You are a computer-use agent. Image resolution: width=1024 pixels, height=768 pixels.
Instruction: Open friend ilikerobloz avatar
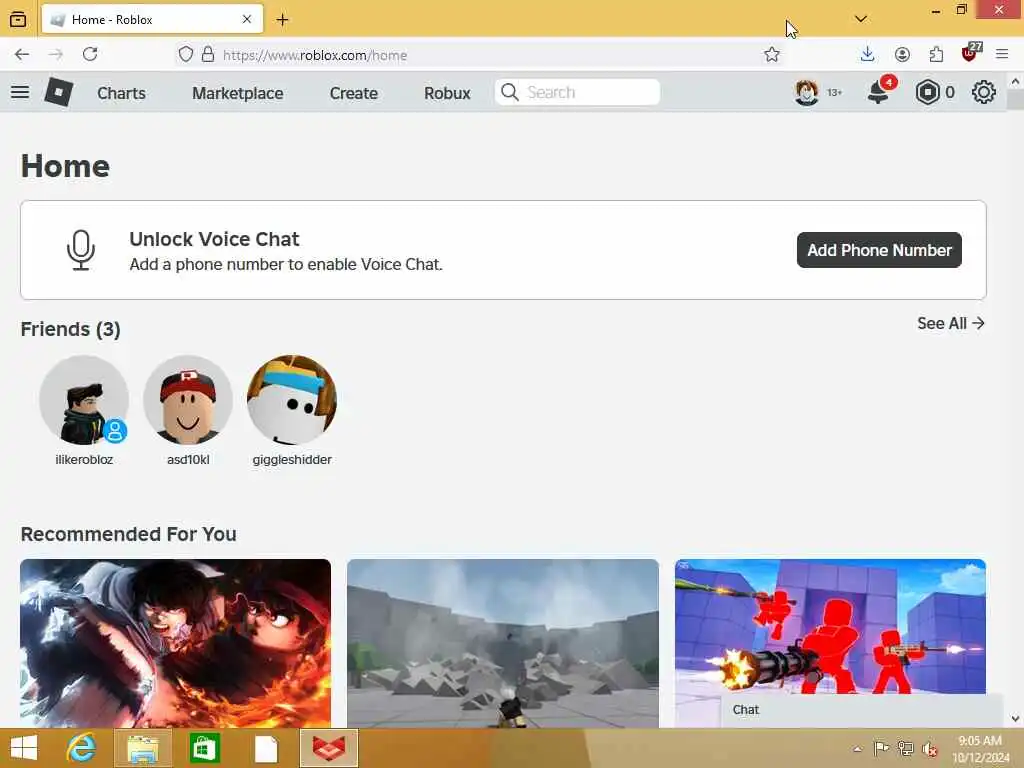coord(84,400)
